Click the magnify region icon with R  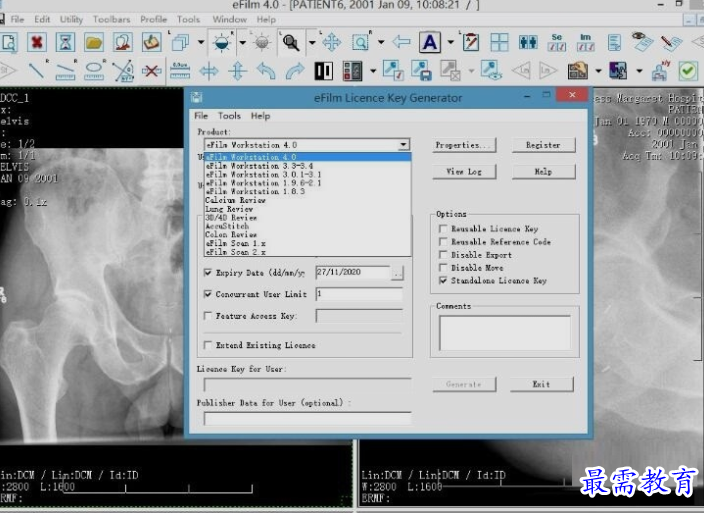[x=360, y=43]
